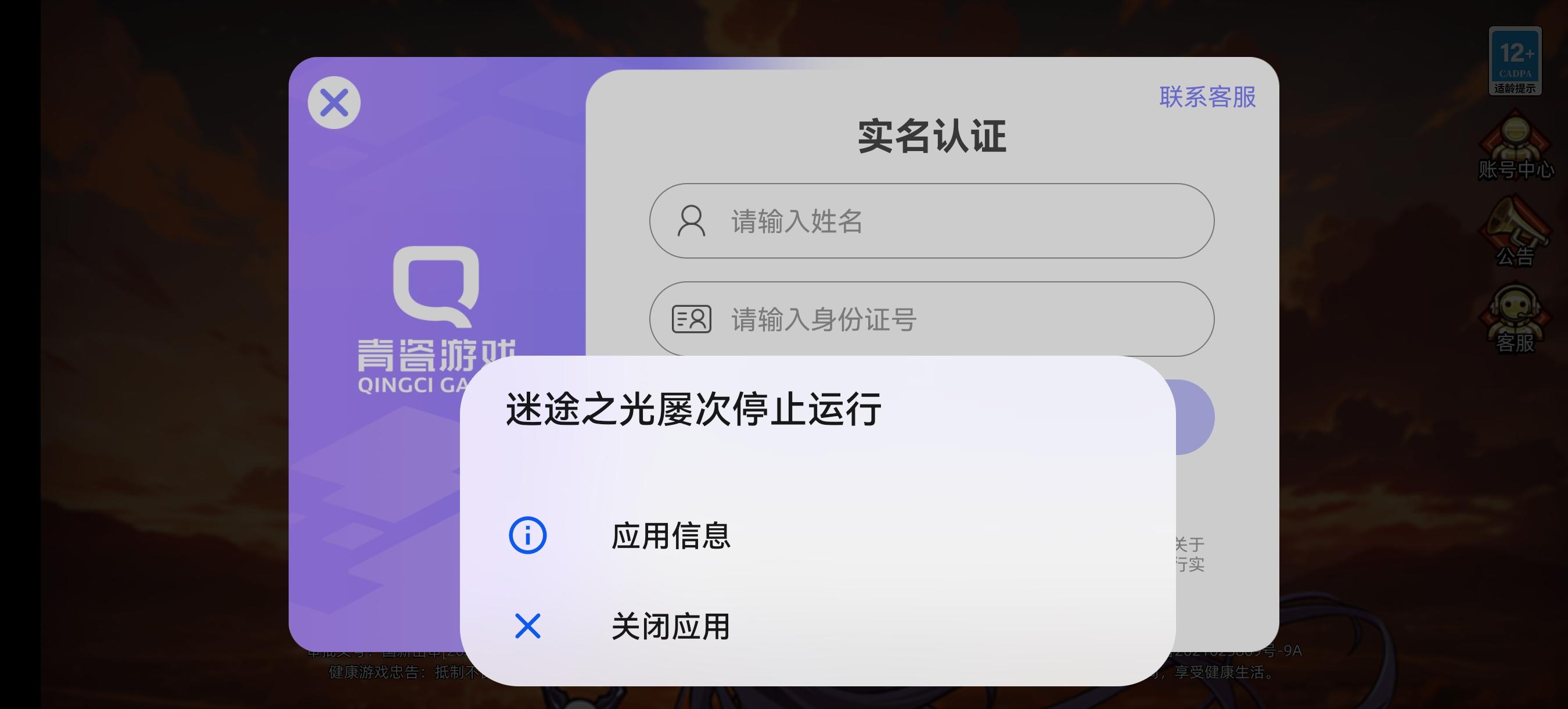Tap the blue X icon beside 关闭应用
This screenshot has height=709, width=1568.
pos(527,626)
